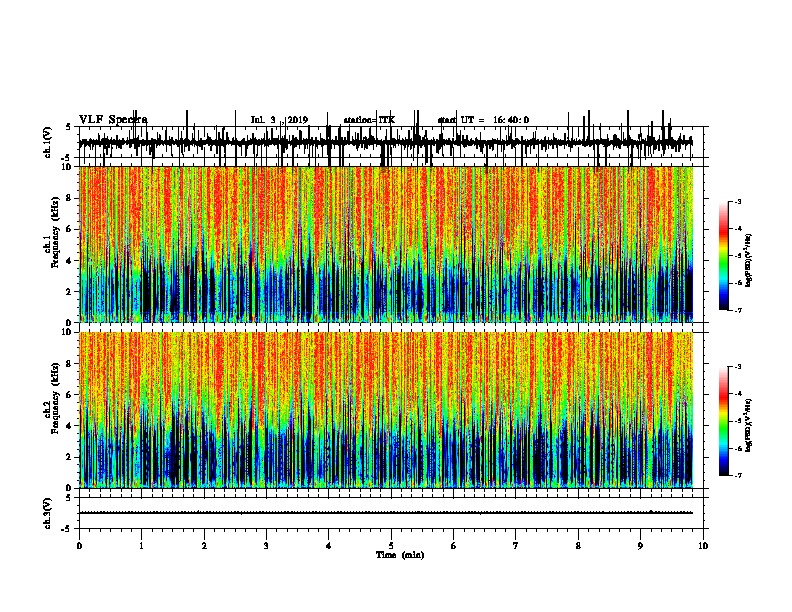The image size is (792, 612).
Task: Click the ch.2 spectrogram color scale bar
Action: pos(724,421)
